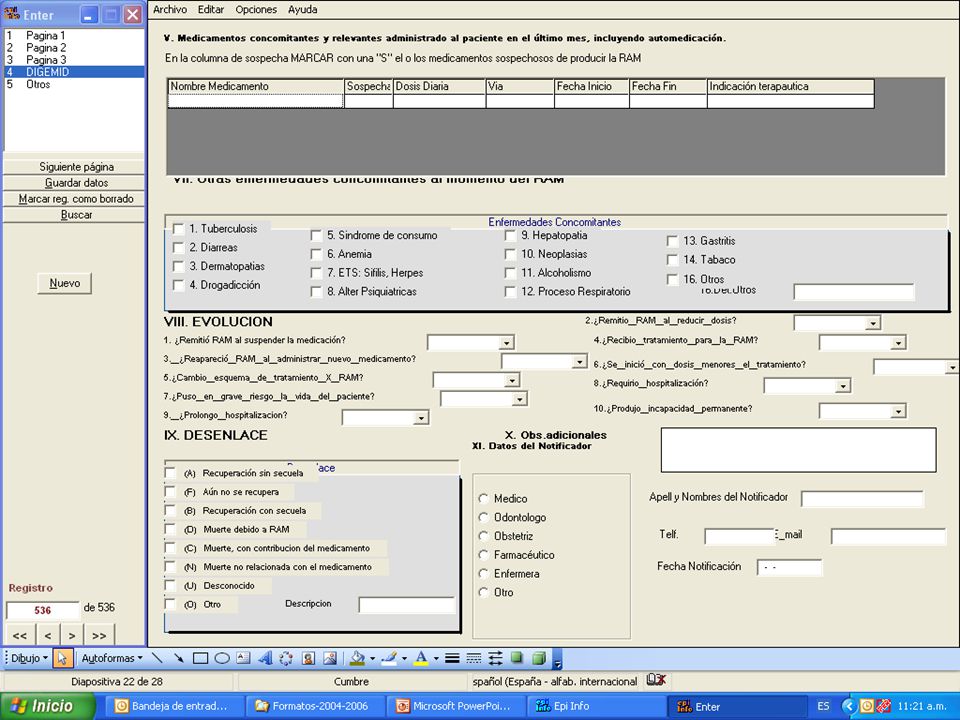
Task: Switch to Microsoft PowerPoint from the taskbar
Action: 456,706
